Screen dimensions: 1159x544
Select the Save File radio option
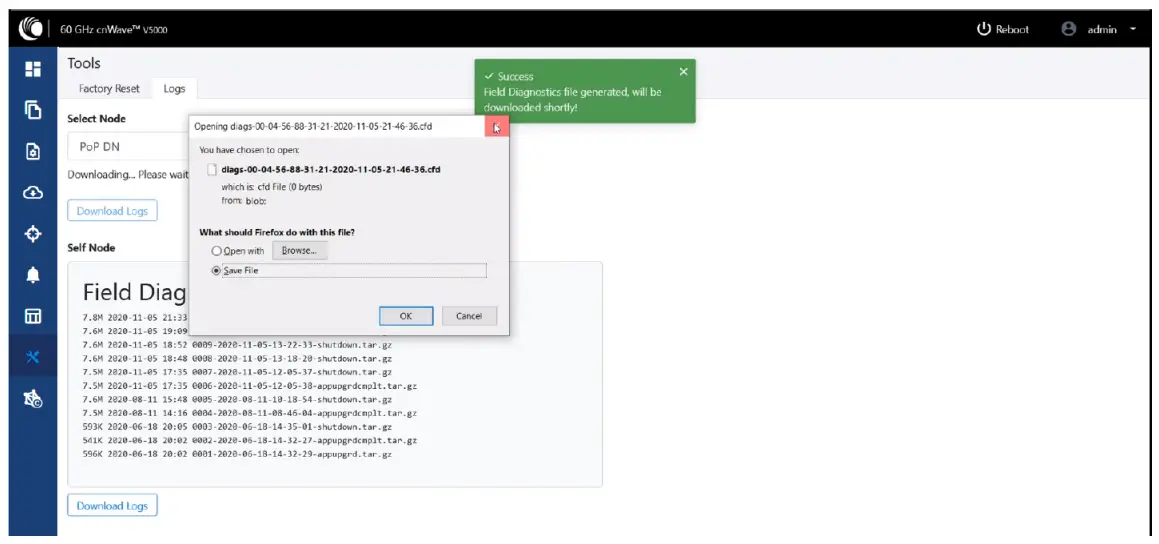coord(216,271)
